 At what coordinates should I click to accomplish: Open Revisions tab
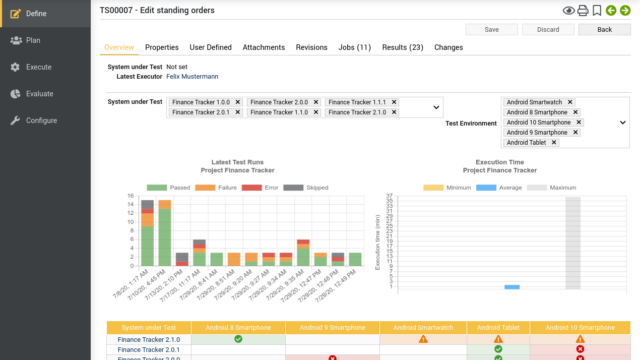(311, 47)
